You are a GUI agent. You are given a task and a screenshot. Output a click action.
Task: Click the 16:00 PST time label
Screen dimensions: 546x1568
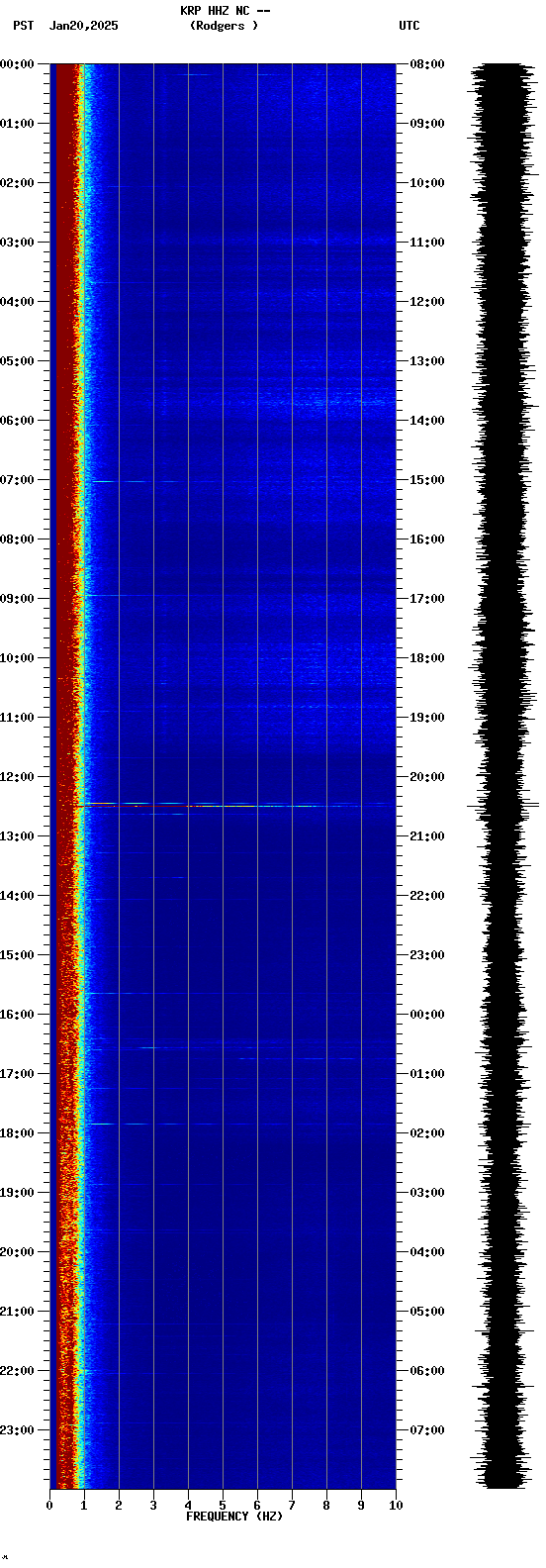click(x=17, y=1015)
